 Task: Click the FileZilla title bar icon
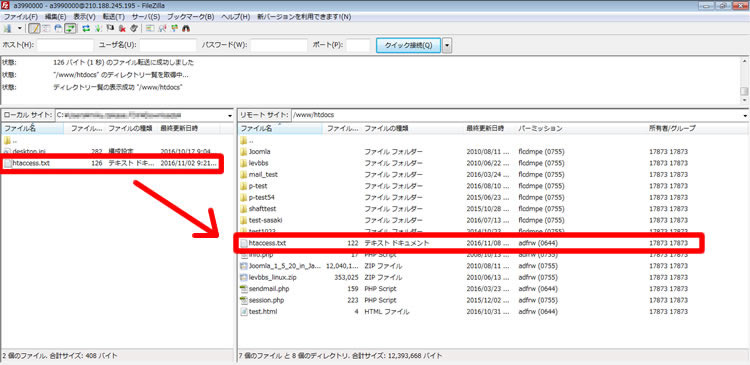coord(5,5)
